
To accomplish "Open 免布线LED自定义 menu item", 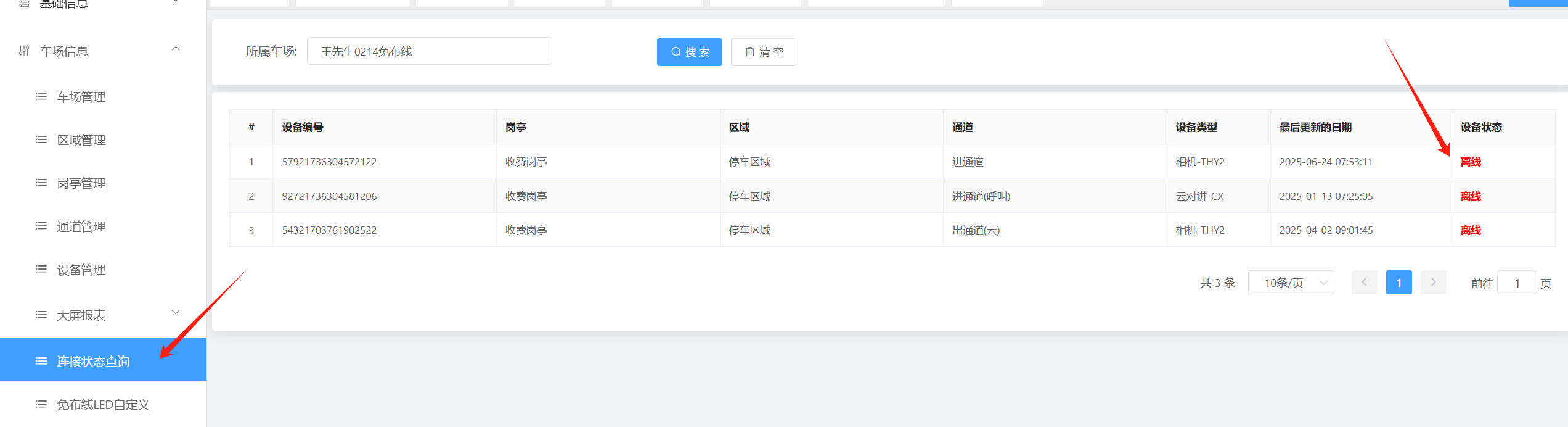I will [104, 404].
